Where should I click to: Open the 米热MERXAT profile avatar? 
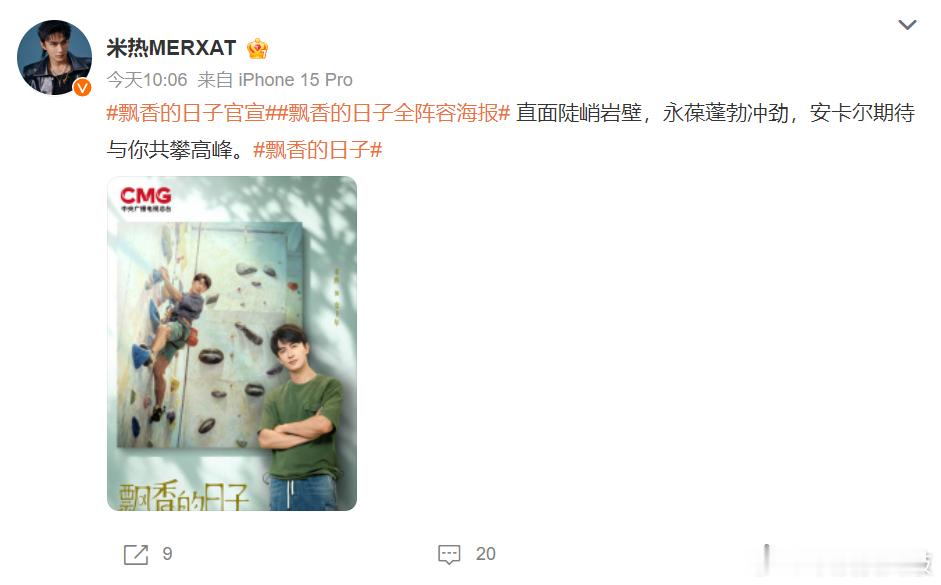(55, 58)
